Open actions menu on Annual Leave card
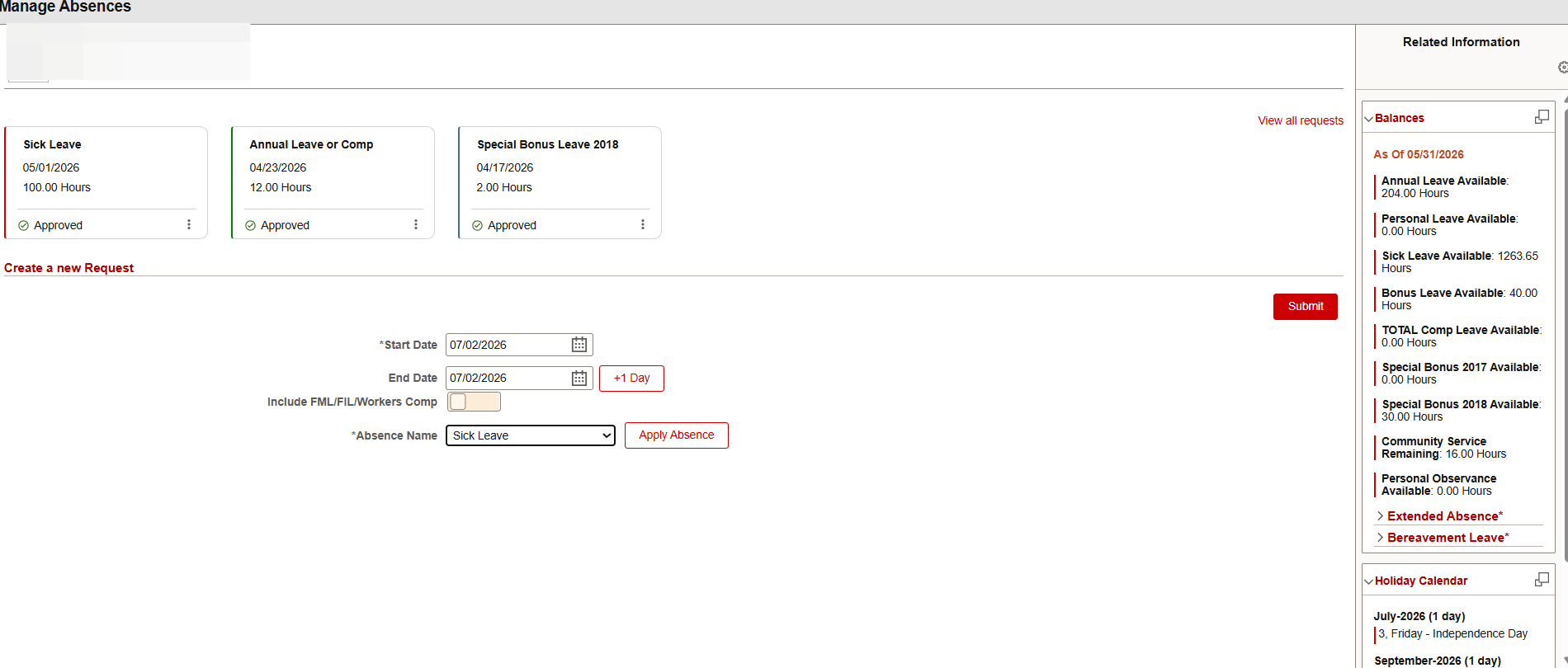 (x=416, y=224)
